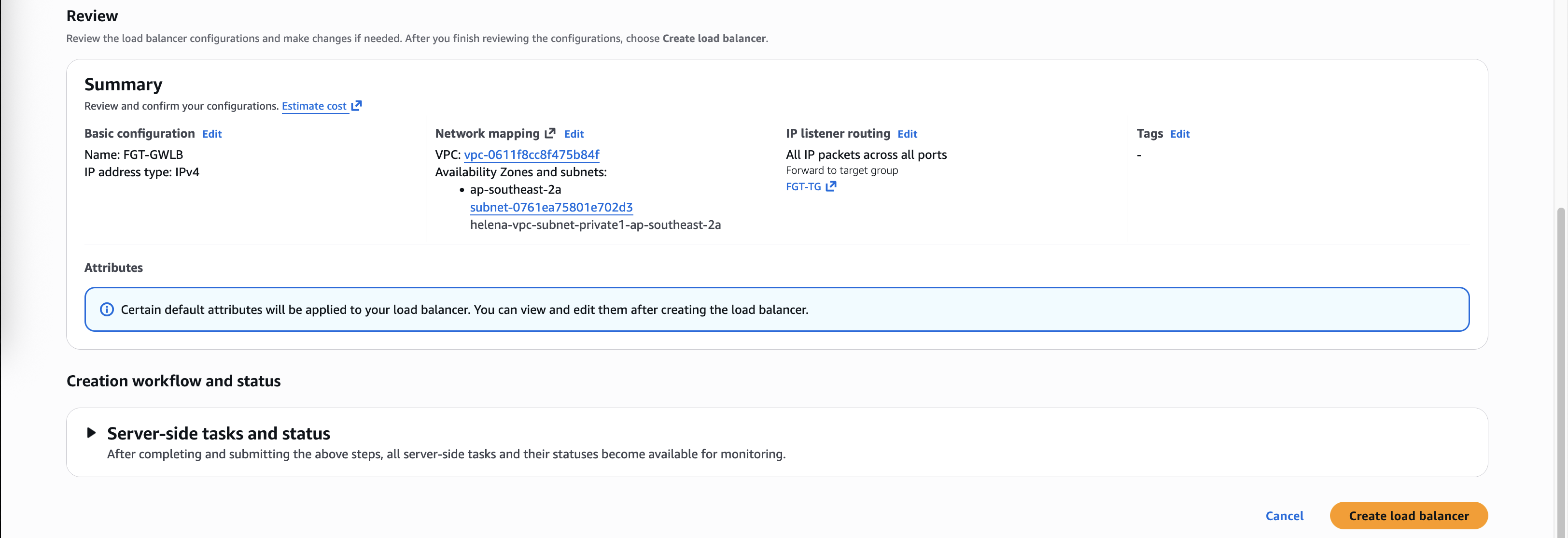Click the server-side tasks description text
The image size is (1568, 538).
(x=446, y=454)
